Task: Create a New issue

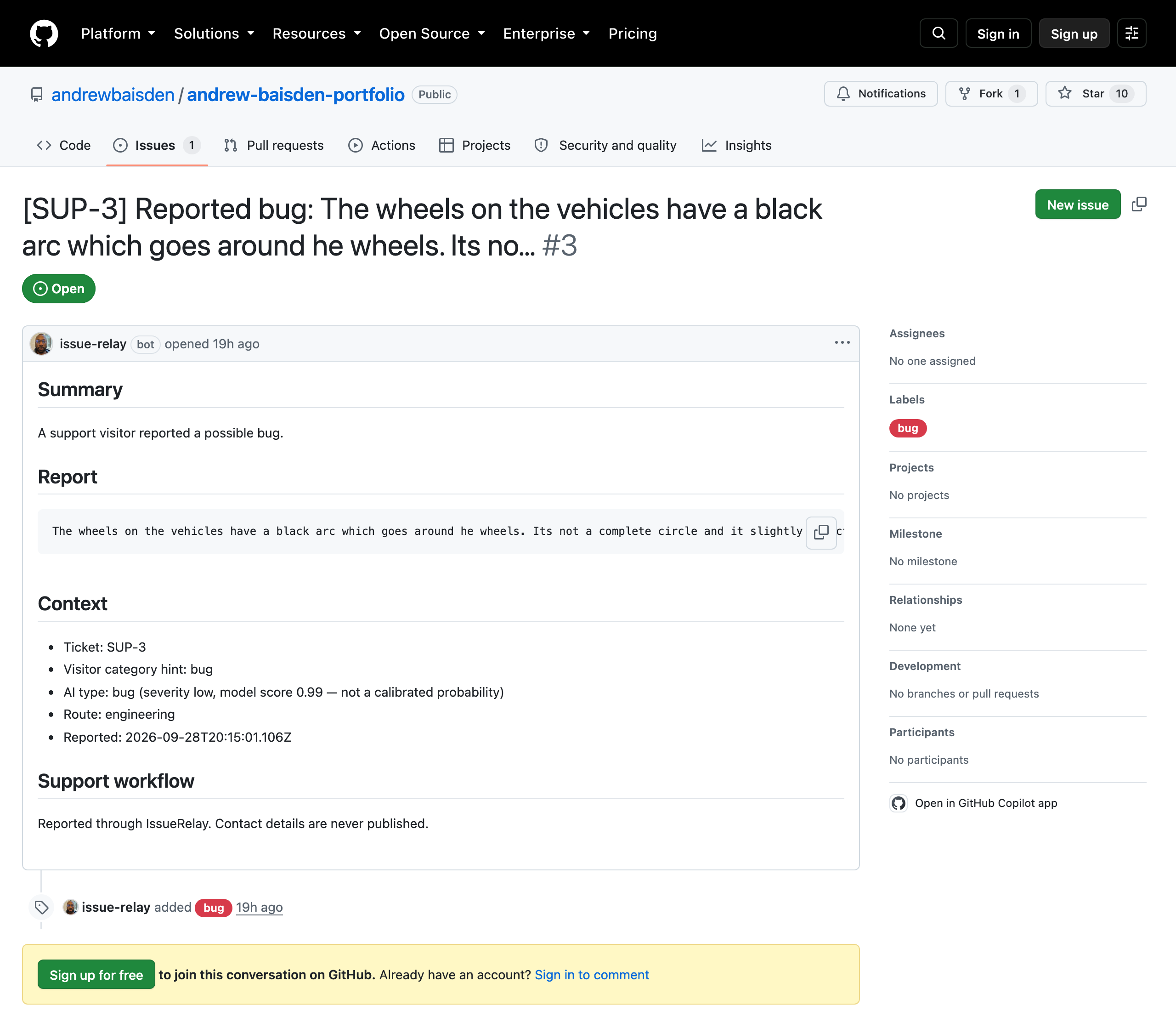Action: coord(1078,204)
